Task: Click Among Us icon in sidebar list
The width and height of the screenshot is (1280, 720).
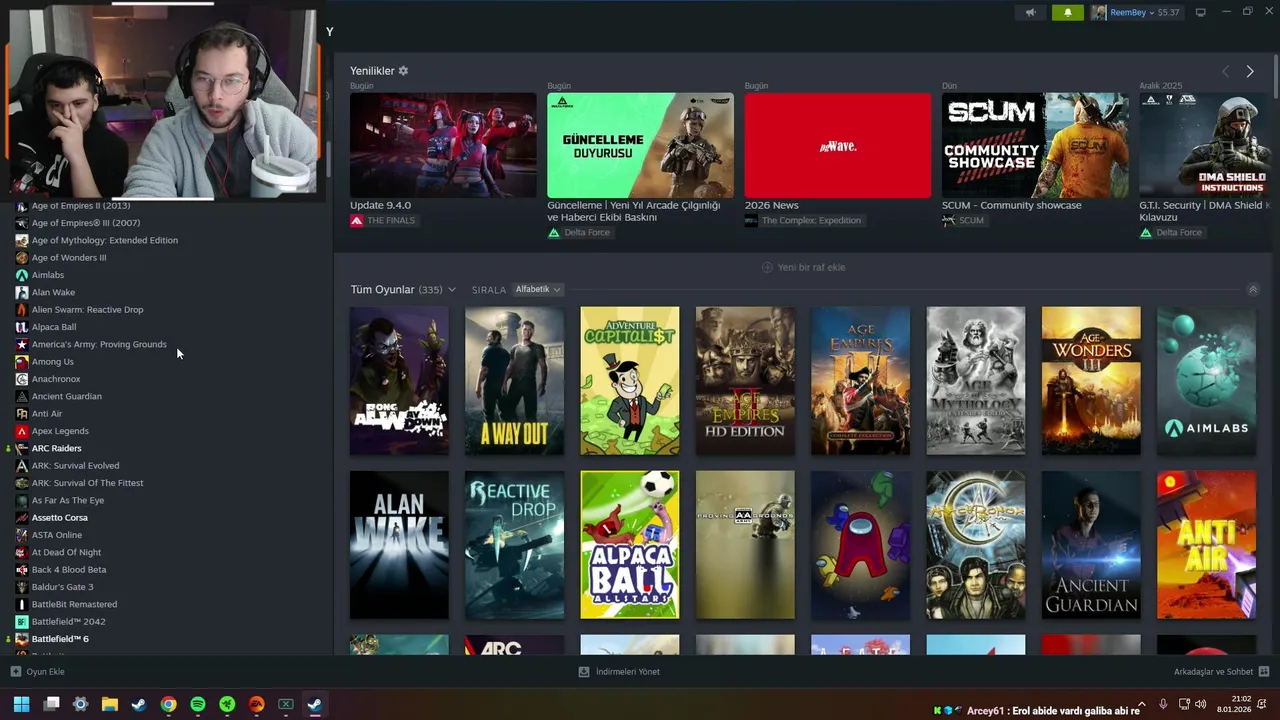Action: click(x=22, y=362)
